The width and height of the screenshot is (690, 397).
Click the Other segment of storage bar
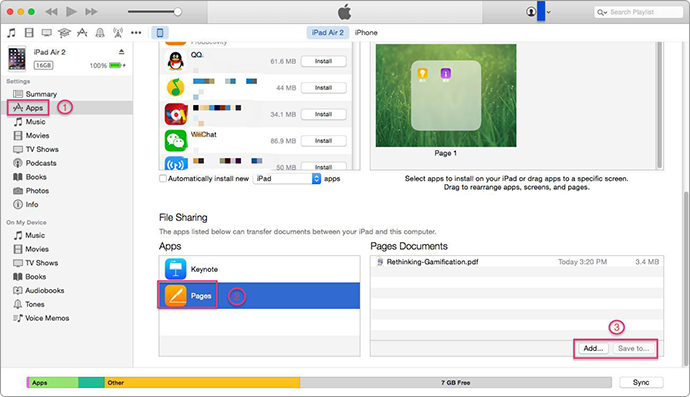tap(202, 383)
